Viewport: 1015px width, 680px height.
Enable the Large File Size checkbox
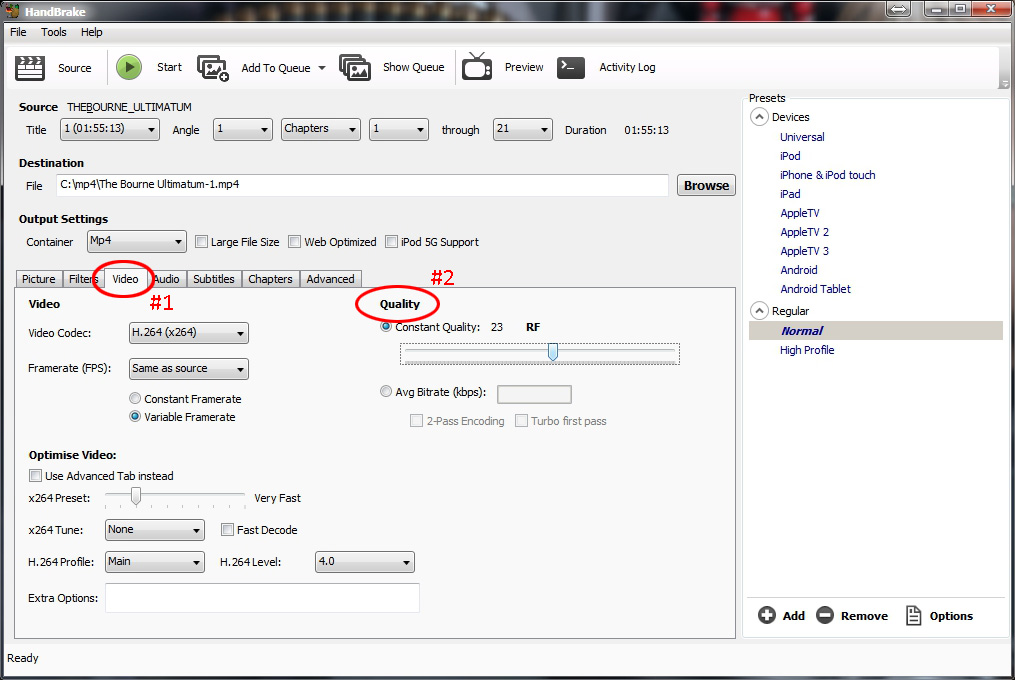[201, 242]
